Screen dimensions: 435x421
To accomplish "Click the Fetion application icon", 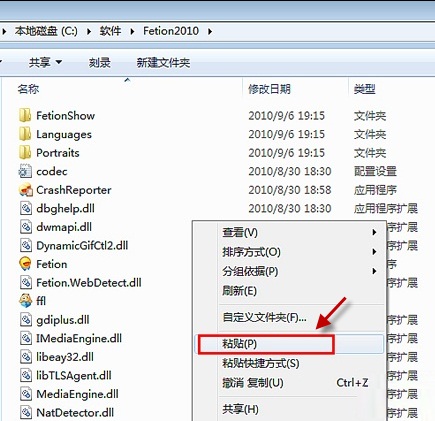I will [25, 264].
